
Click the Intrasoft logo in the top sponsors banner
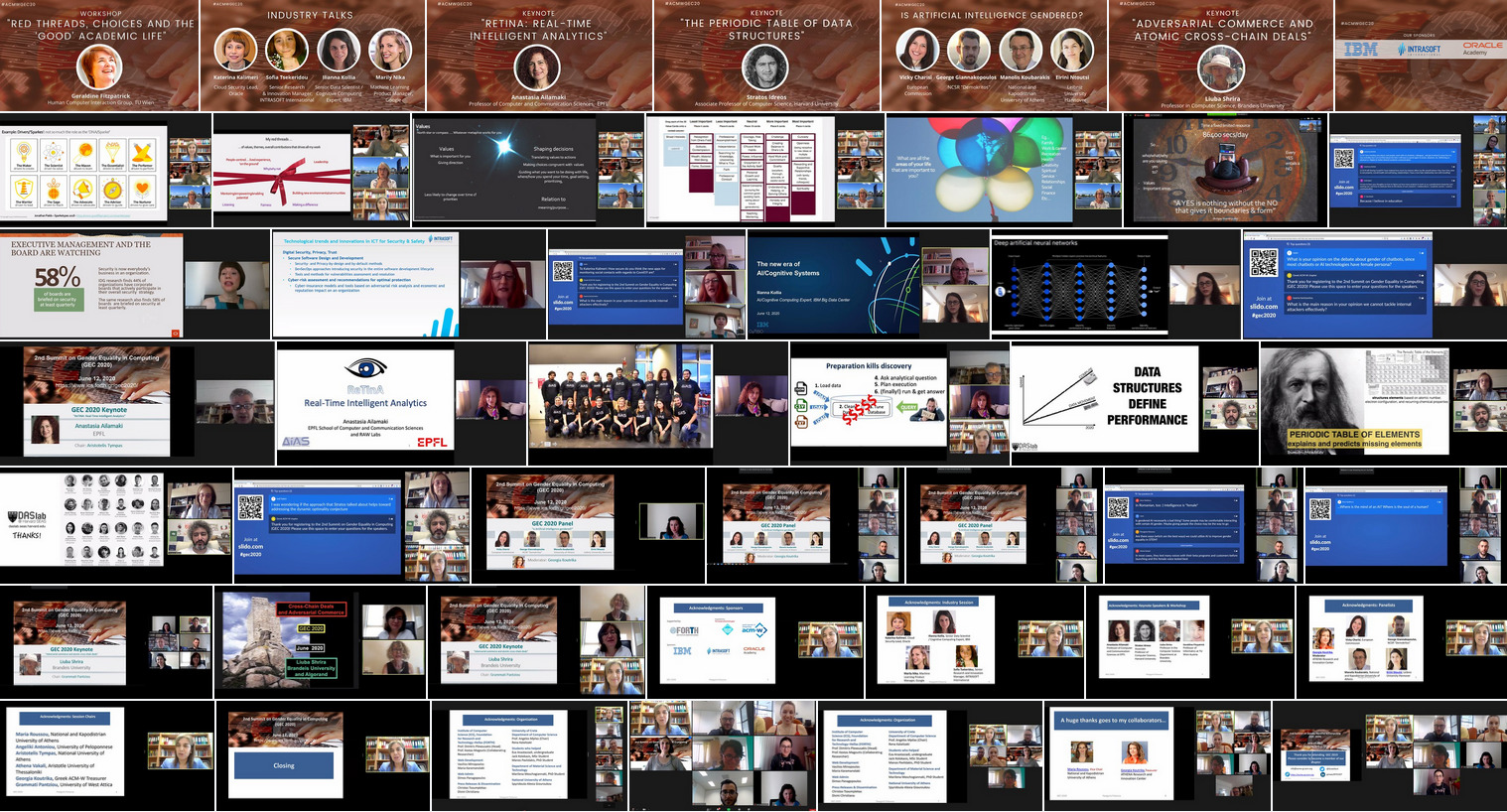pos(1421,49)
